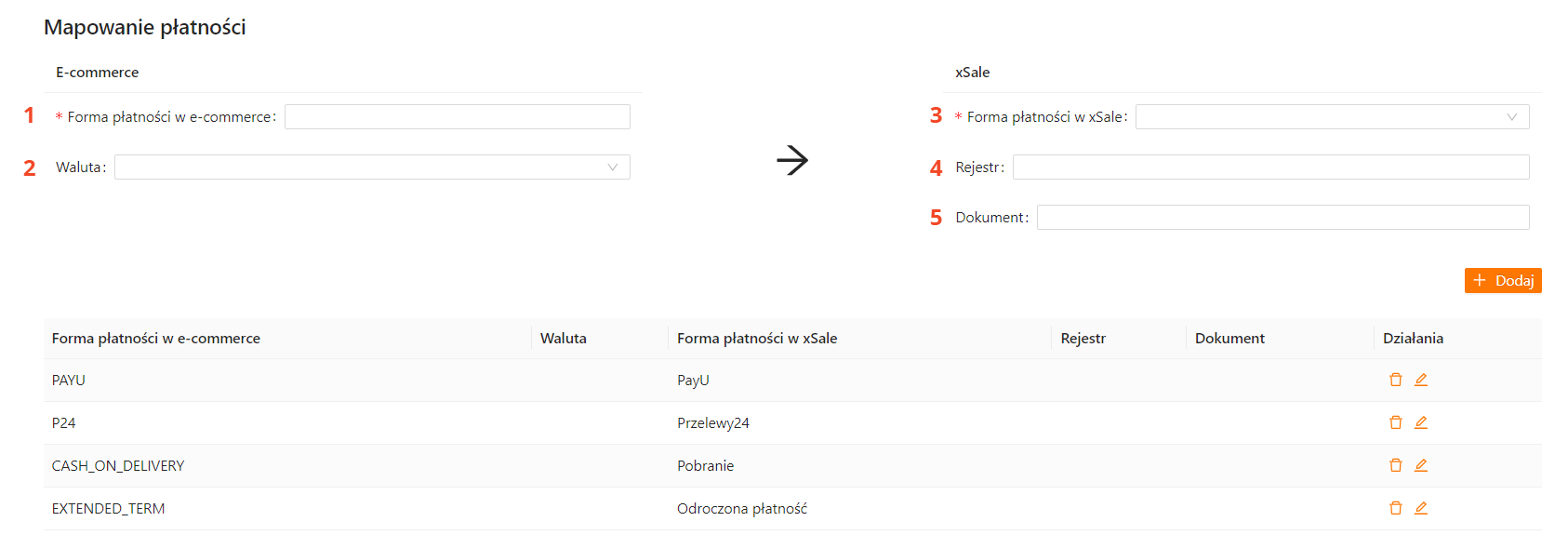The width and height of the screenshot is (1568, 548).
Task: Click the Rejestr column header
Action: point(1083,339)
